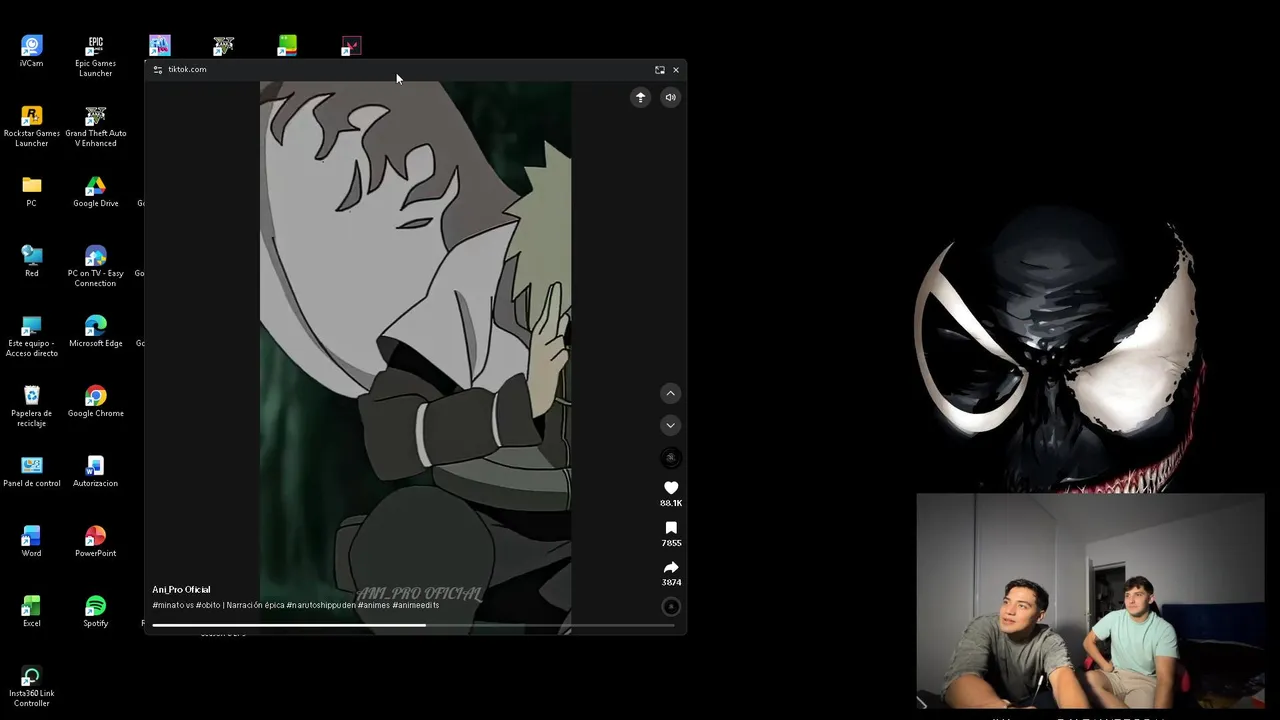
Task: Launch Epic Games Launcher from the desktop
Action: (x=95, y=56)
